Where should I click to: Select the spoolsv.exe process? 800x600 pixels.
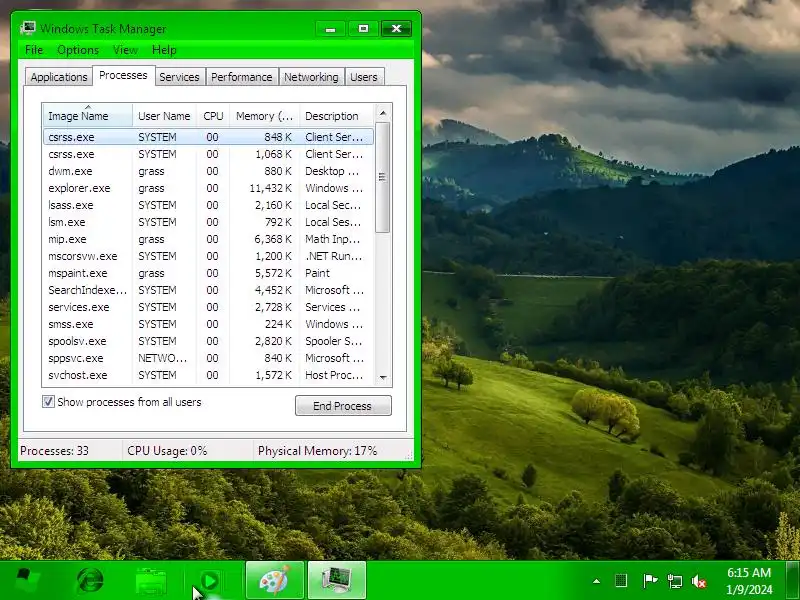[x=209, y=341]
